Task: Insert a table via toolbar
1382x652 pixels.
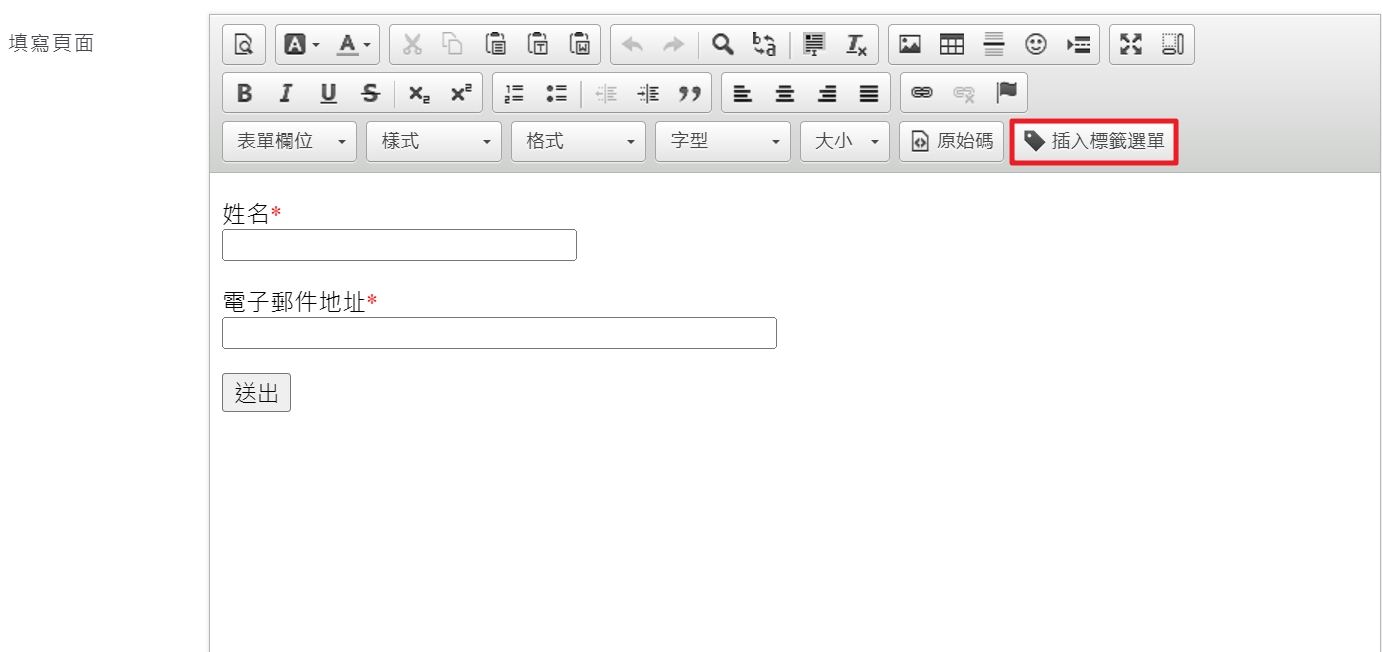Action: click(x=952, y=44)
